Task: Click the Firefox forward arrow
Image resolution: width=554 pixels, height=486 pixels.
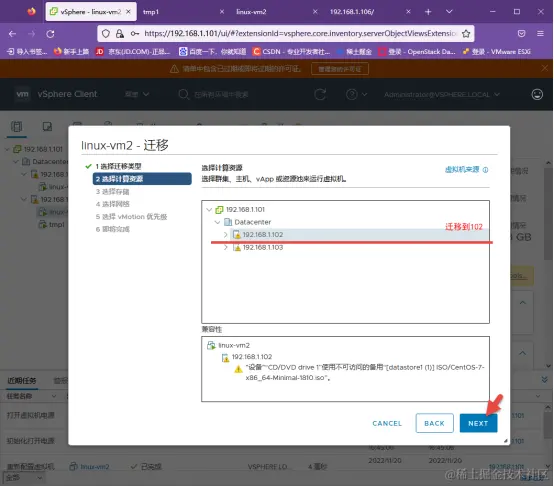Action: tap(31, 34)
